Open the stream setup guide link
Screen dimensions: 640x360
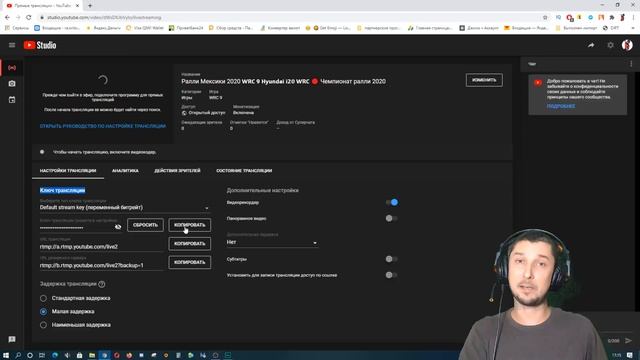coord(103,126)
